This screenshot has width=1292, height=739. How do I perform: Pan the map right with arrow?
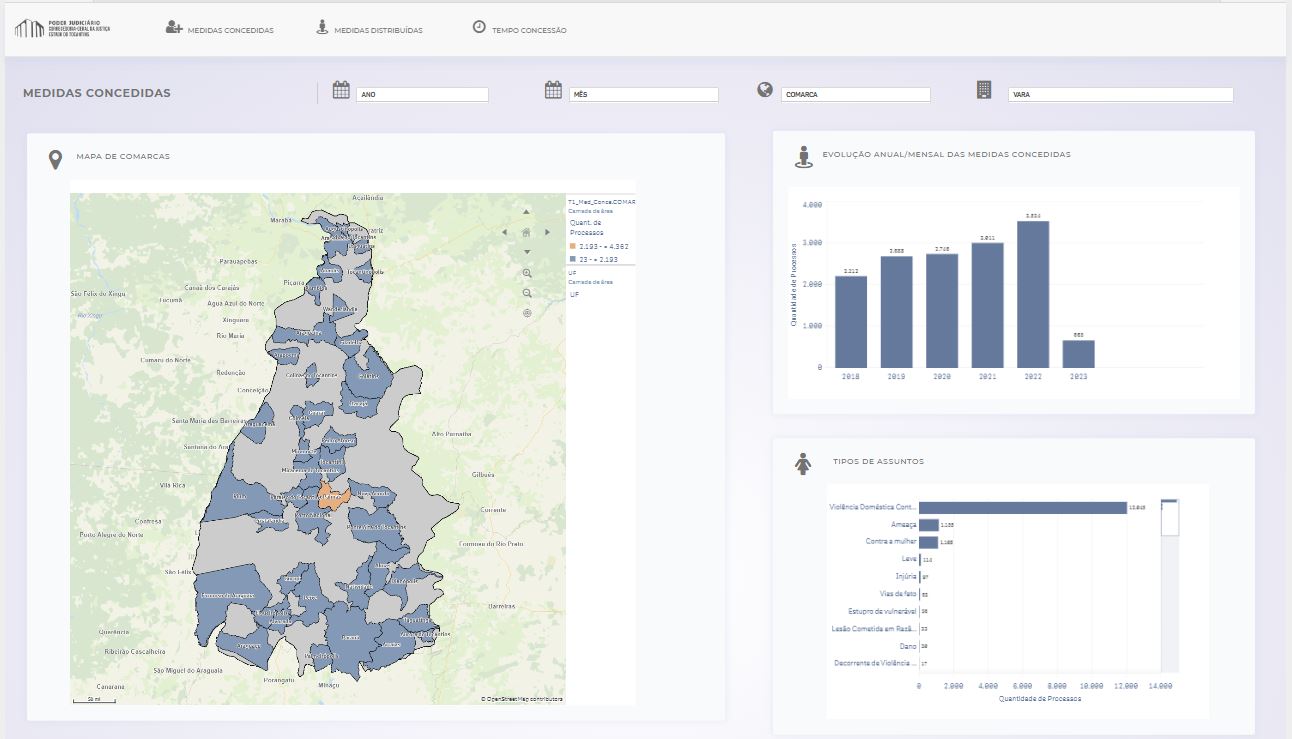(547, 232)
